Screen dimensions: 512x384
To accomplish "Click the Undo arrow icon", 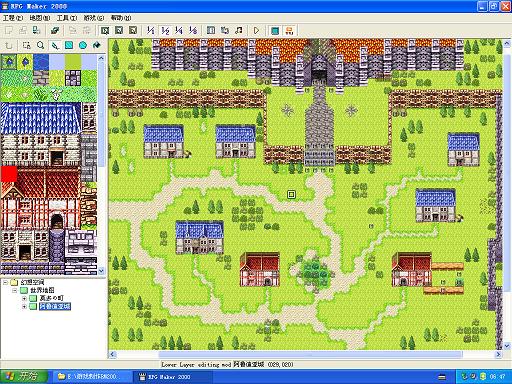I will coord(9,45).
